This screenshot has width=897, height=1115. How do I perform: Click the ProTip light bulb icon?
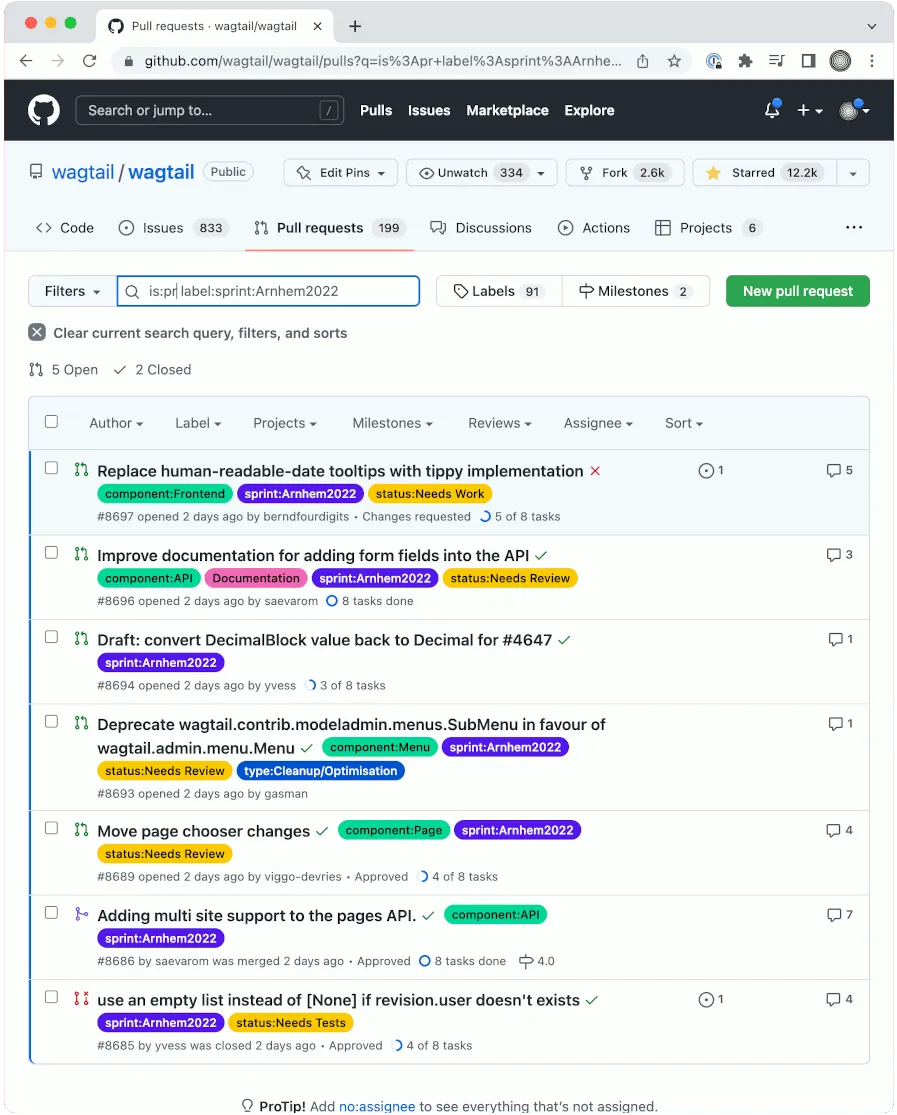pyautogui.click(x=247, y=1105)
